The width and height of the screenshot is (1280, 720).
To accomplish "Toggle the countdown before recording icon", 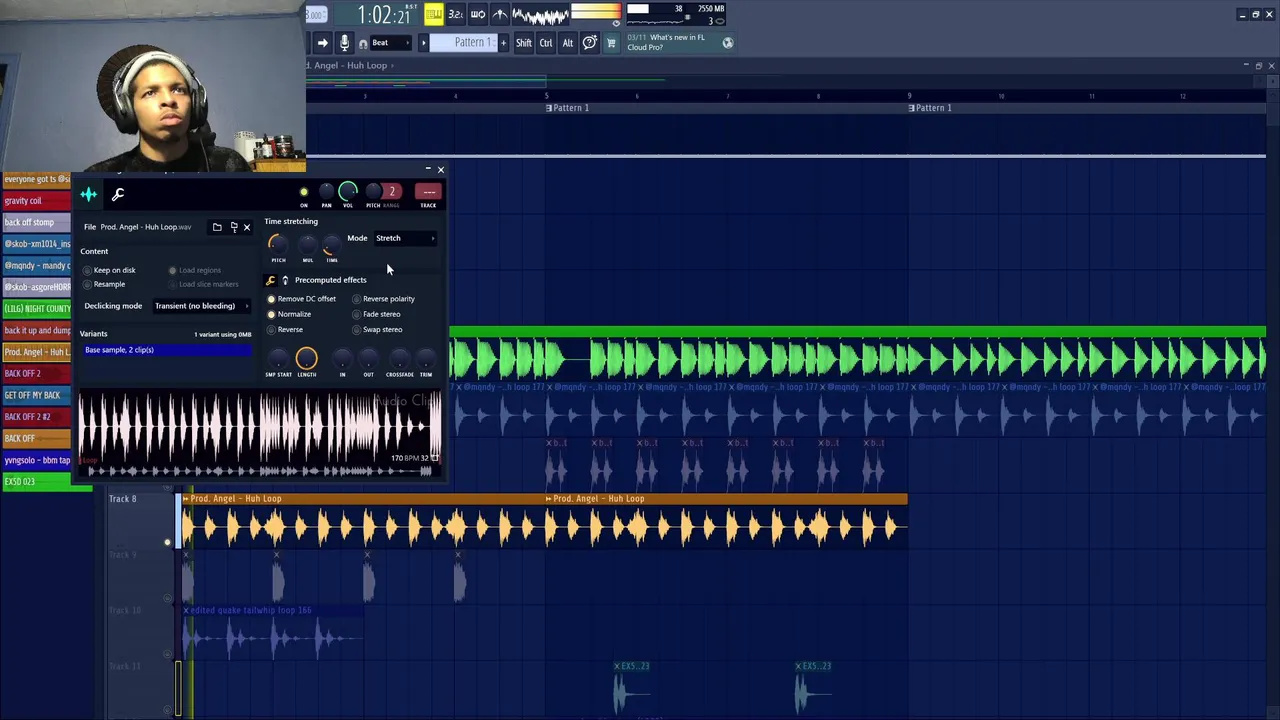I will point(455,14).
